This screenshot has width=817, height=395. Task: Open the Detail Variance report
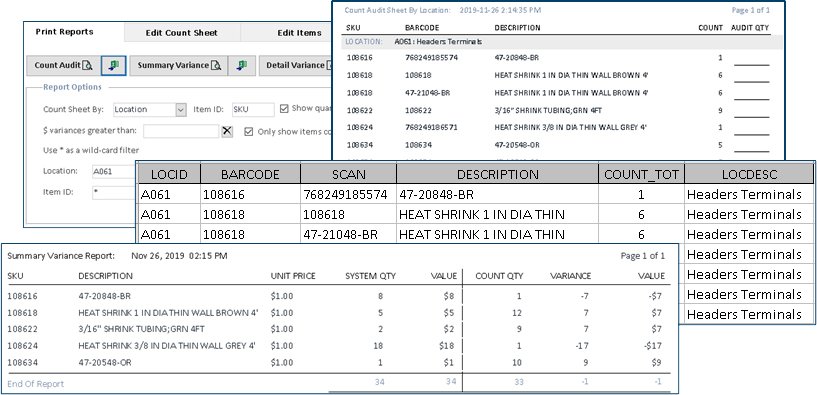[x=296, y=65]
